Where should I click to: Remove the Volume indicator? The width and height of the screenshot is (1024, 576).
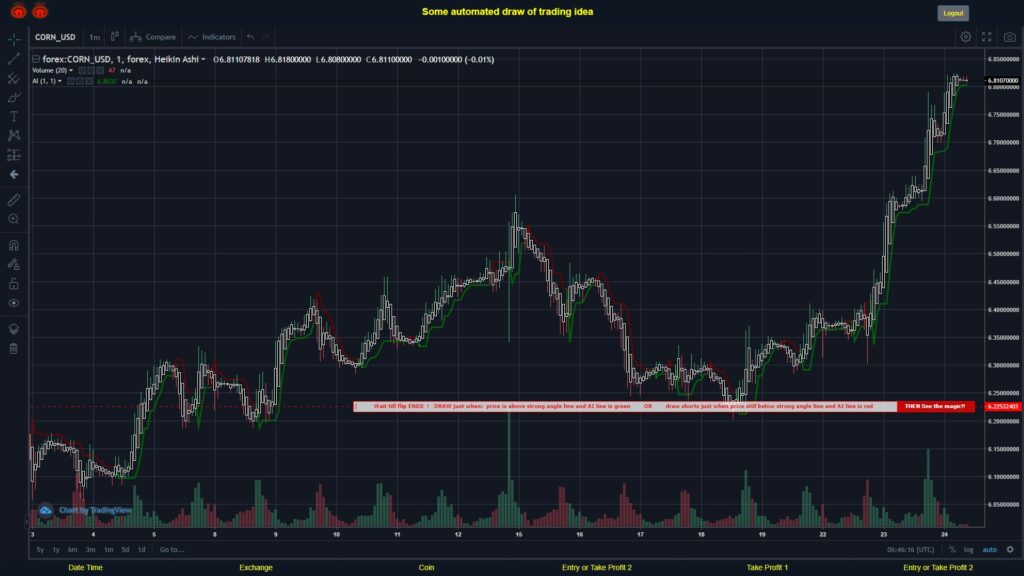tap(100, 71)
